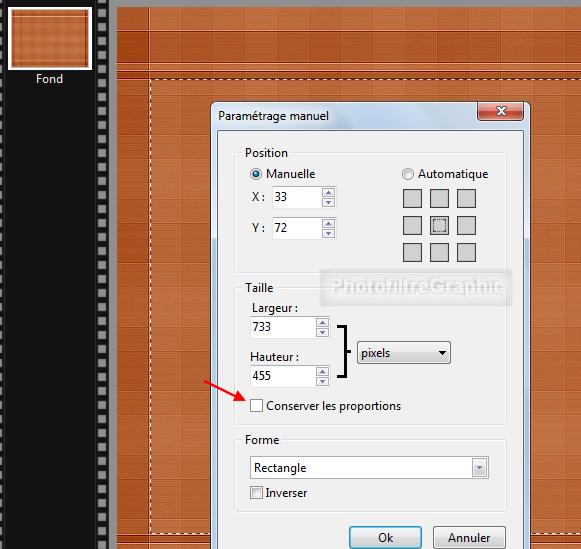Enable Conserver les proportions checkbox
The width and height of the screenshot is (581, 549).
click(x=256, y=406)
